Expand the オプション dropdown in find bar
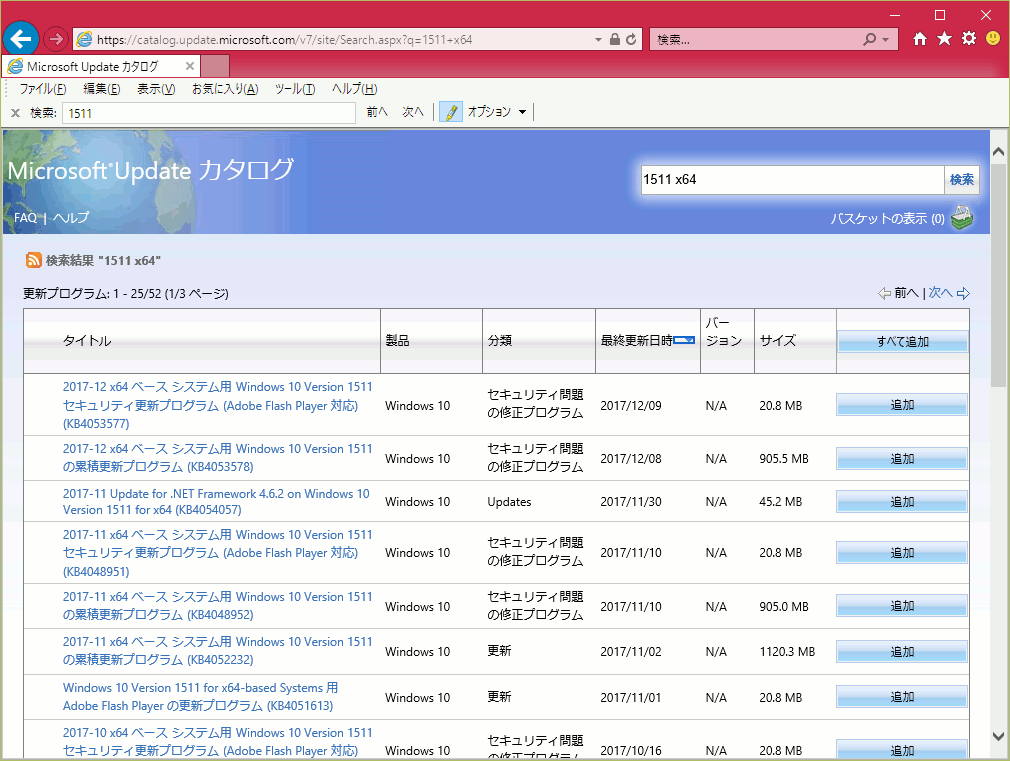1010x761 pixels. click(x=522, y=112)
